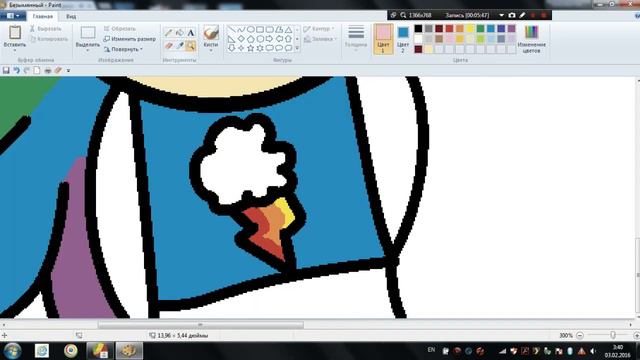Pick the pentagon shape
Screen dimensions: 640x360
tap(251, 39)
